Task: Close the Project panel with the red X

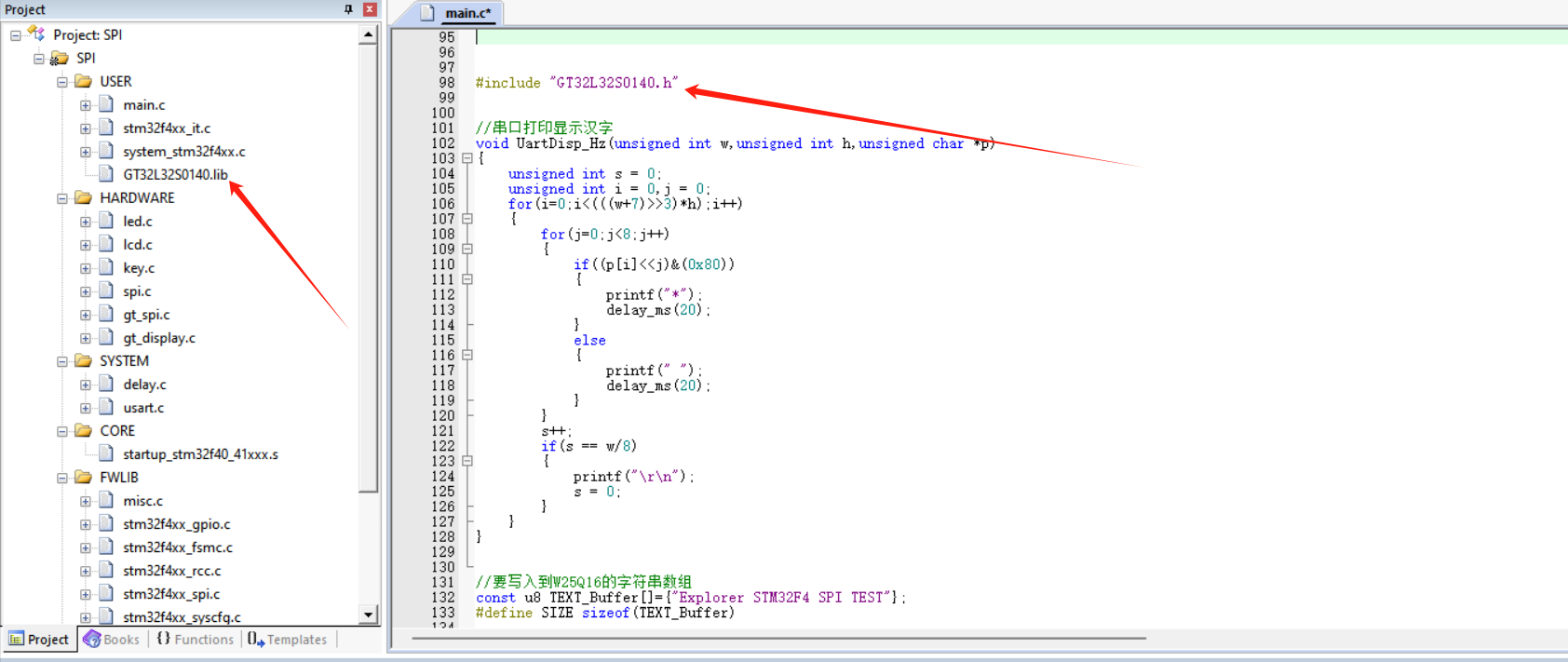Action: 370,9
